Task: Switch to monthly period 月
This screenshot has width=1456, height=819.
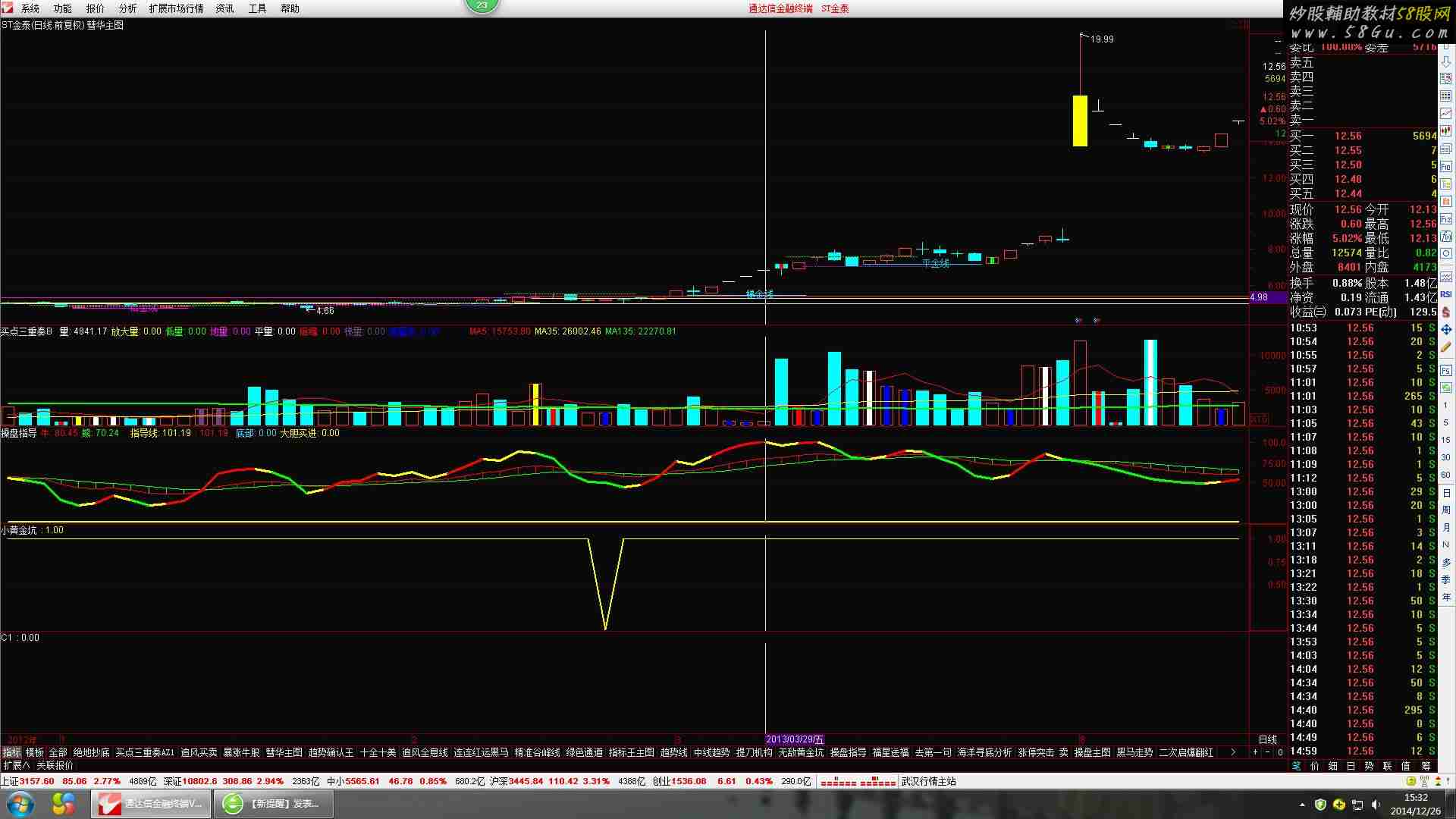Action: pyautogui.click(x=1446, y=527)
